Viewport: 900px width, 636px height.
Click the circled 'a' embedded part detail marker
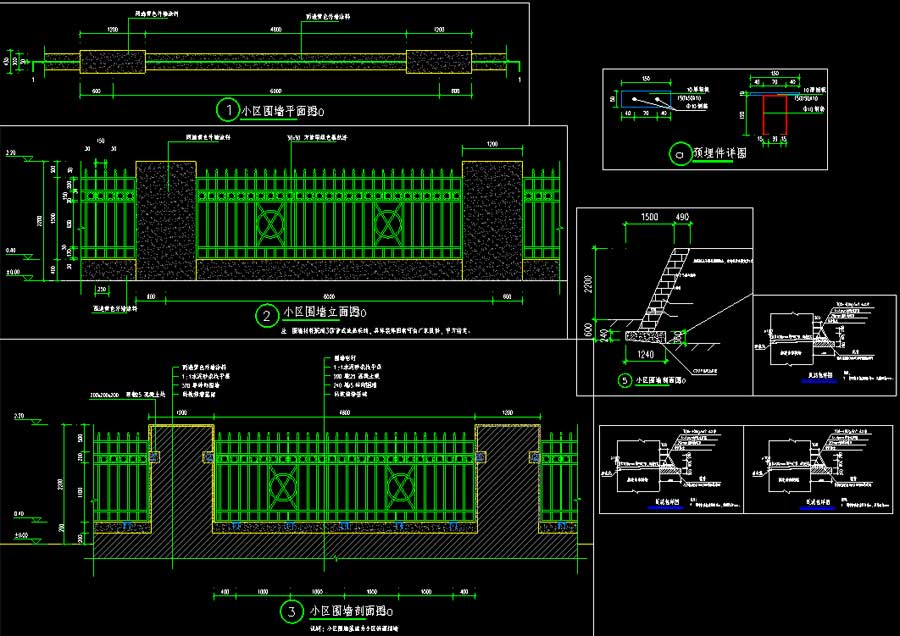tap(680, 155)
